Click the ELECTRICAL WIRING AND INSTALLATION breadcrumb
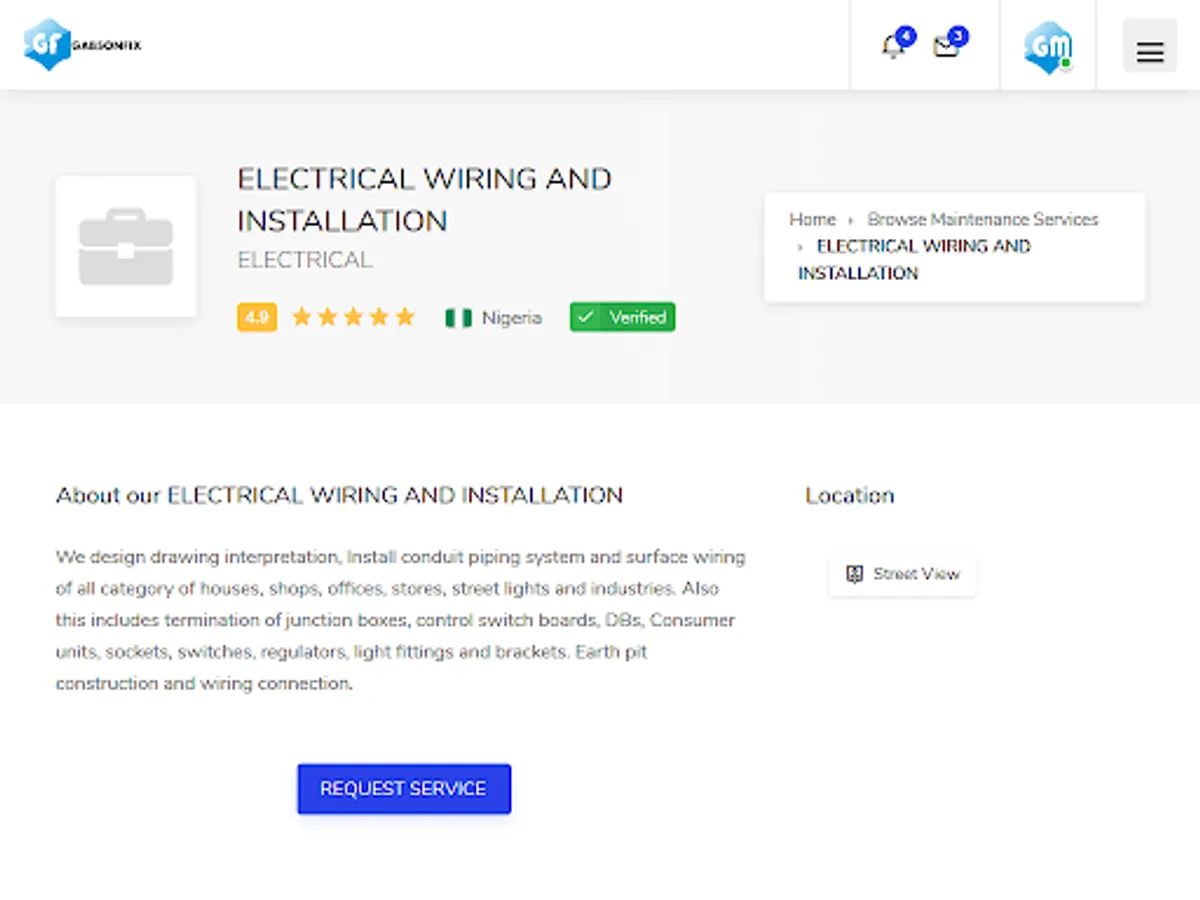Image resolution: width=1200 pixels, height=900 pixels. 914,259
